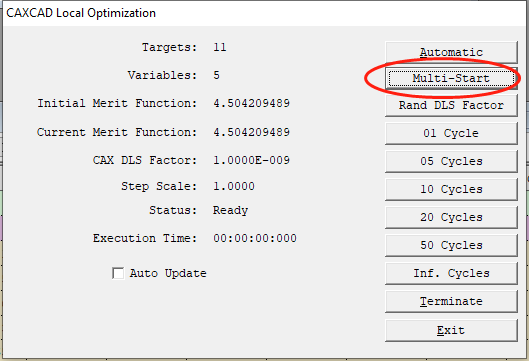The image size is (529, 361).
Task: Click the Execution Time value 00:00:00:000
Action: (x=255, y=239)
